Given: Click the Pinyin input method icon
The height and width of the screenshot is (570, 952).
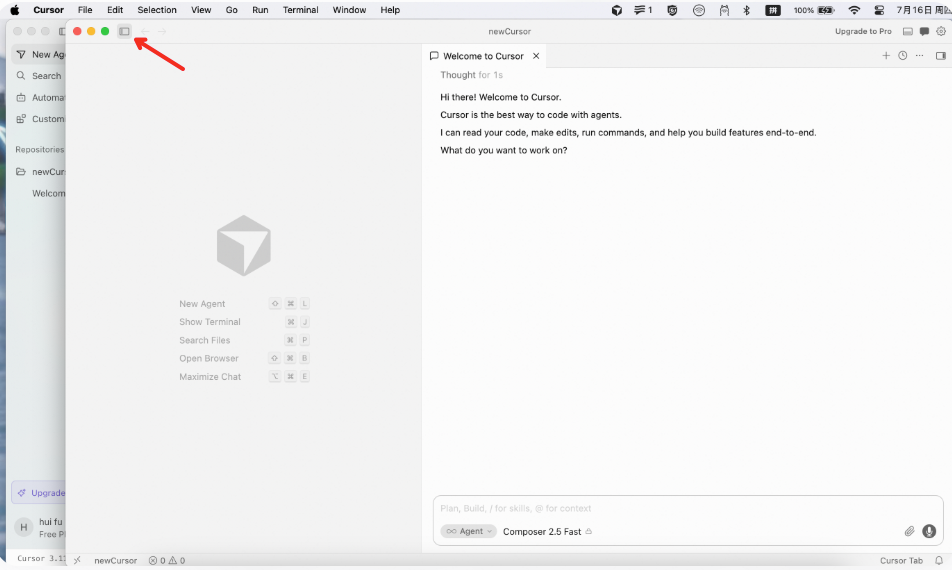Looking at the screenshot, I should pyautogui.click(x=773, y=10).
